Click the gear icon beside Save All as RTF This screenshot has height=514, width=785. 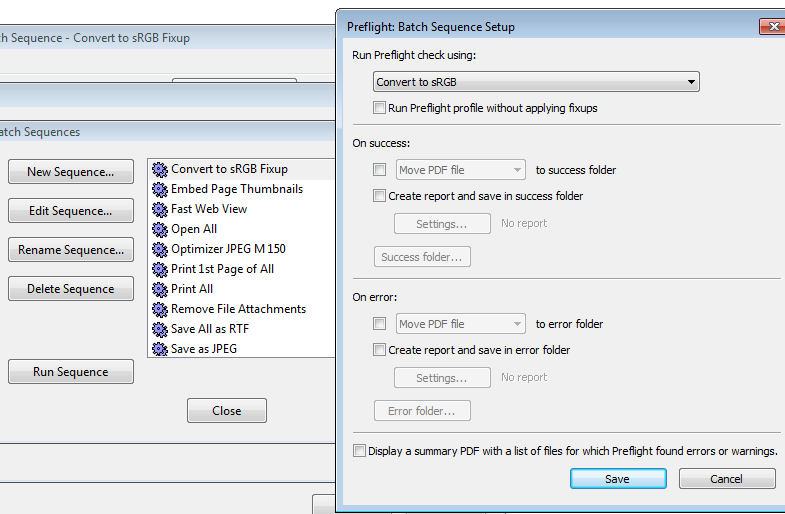[x=160, y=330]
